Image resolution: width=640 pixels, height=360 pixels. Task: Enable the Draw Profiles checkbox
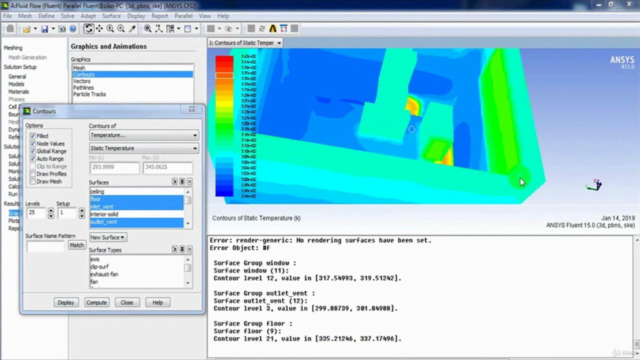point(33,174)
